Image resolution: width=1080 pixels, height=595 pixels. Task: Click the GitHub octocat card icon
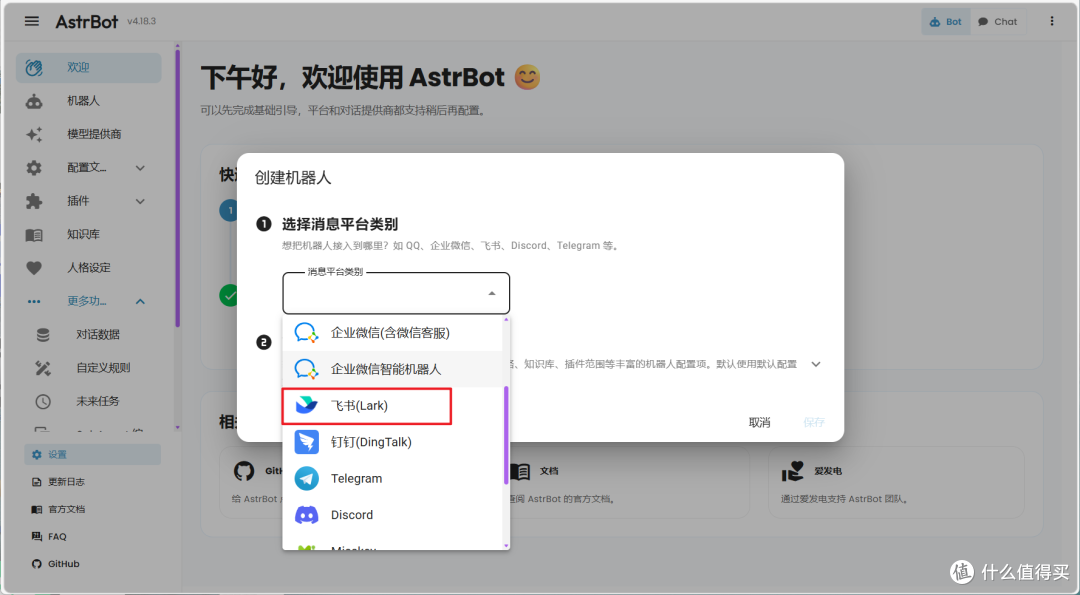click(244, 471)
